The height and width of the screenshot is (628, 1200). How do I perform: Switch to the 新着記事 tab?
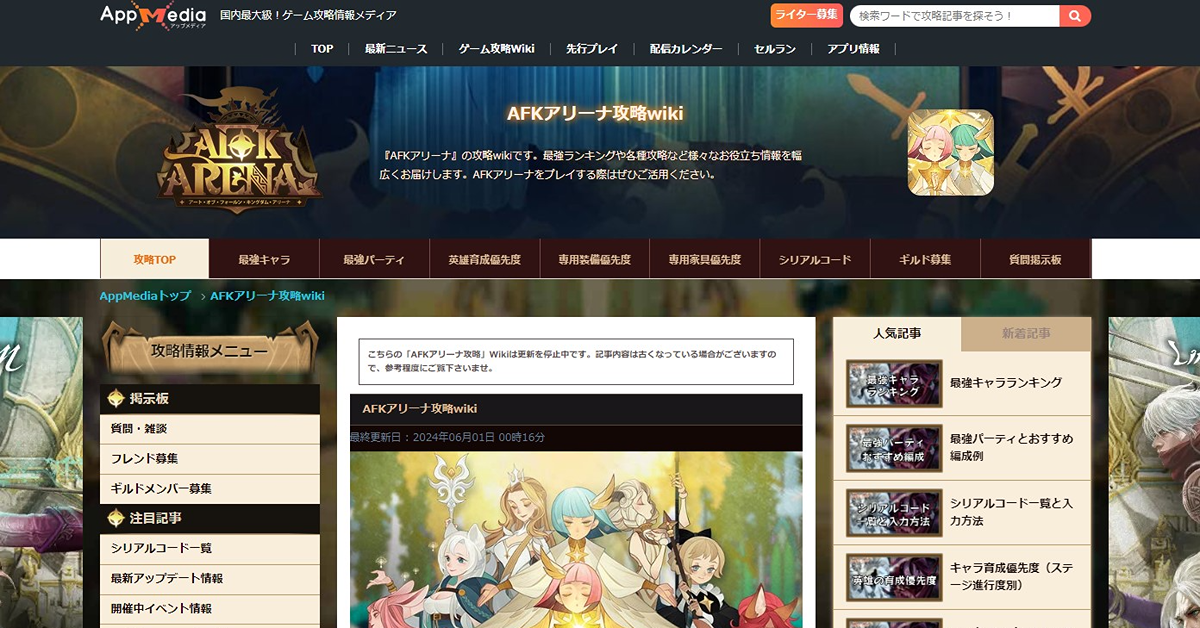point(1026,334)
